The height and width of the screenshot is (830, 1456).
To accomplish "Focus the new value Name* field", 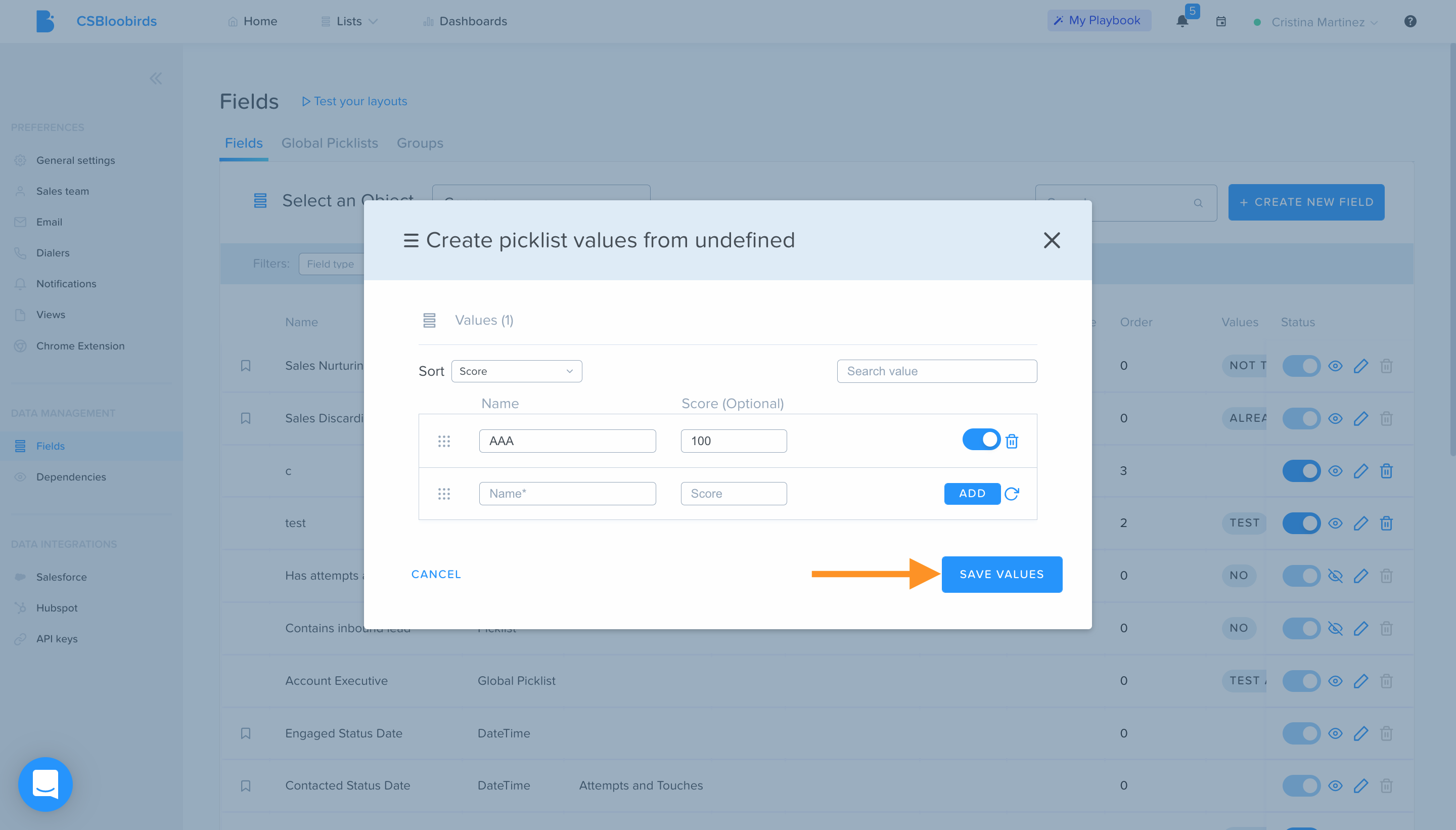I will pyautogui.click(x=567, y=494).
